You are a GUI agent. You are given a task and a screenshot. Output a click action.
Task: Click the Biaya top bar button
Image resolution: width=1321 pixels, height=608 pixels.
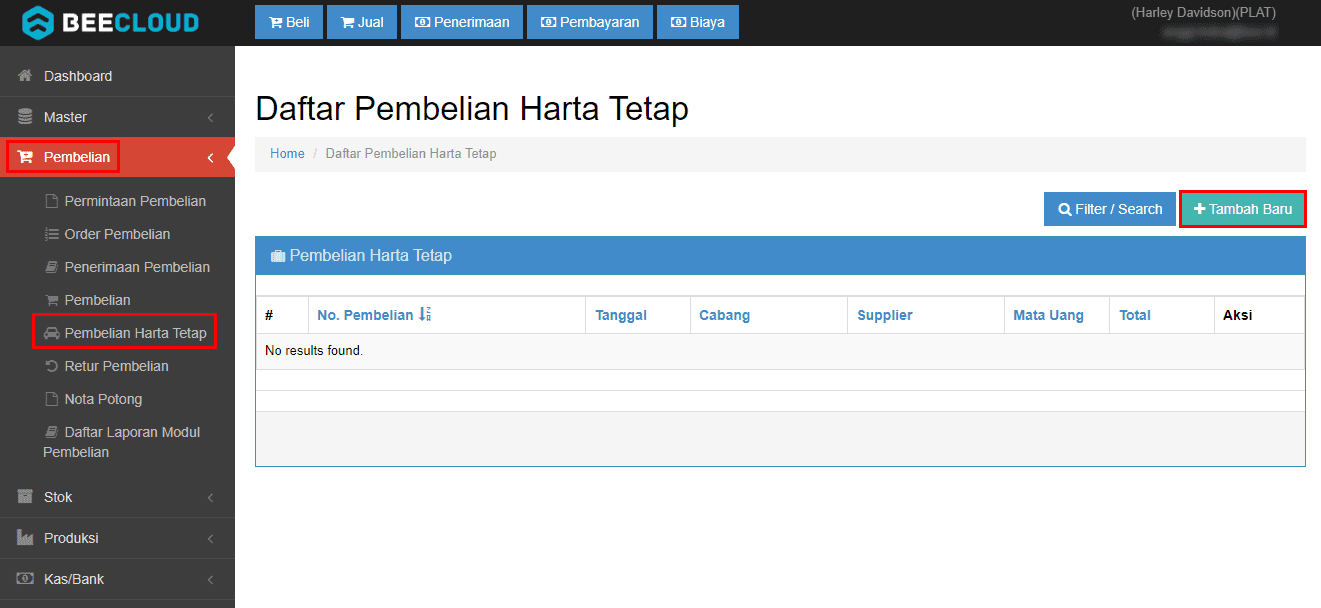(698, 22)
